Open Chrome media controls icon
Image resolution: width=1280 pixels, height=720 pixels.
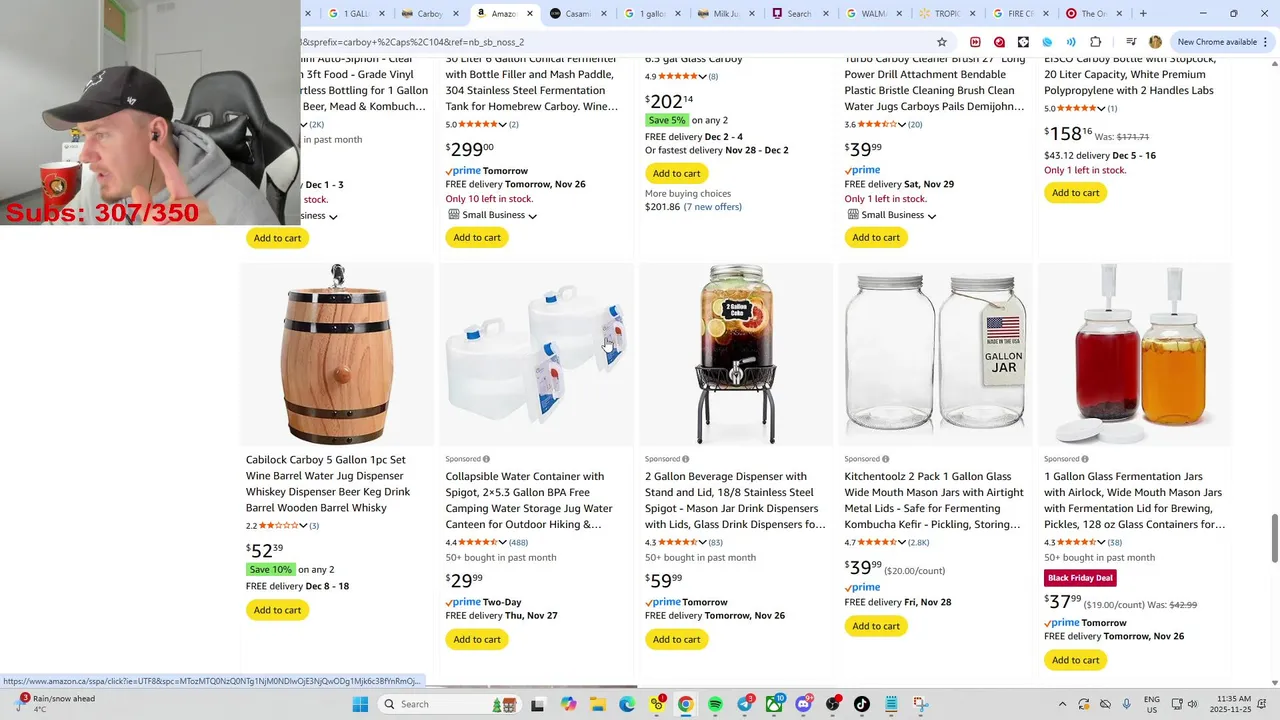[x=1131, y=42]
